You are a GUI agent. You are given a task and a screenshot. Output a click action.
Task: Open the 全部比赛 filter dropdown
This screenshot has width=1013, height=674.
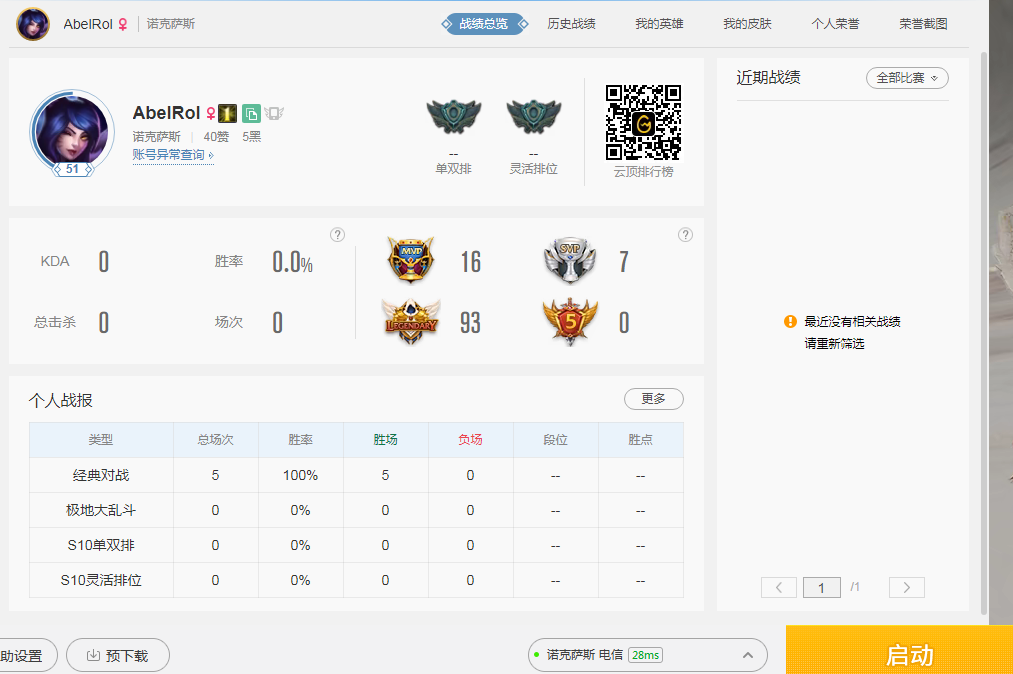coord(907,78)
